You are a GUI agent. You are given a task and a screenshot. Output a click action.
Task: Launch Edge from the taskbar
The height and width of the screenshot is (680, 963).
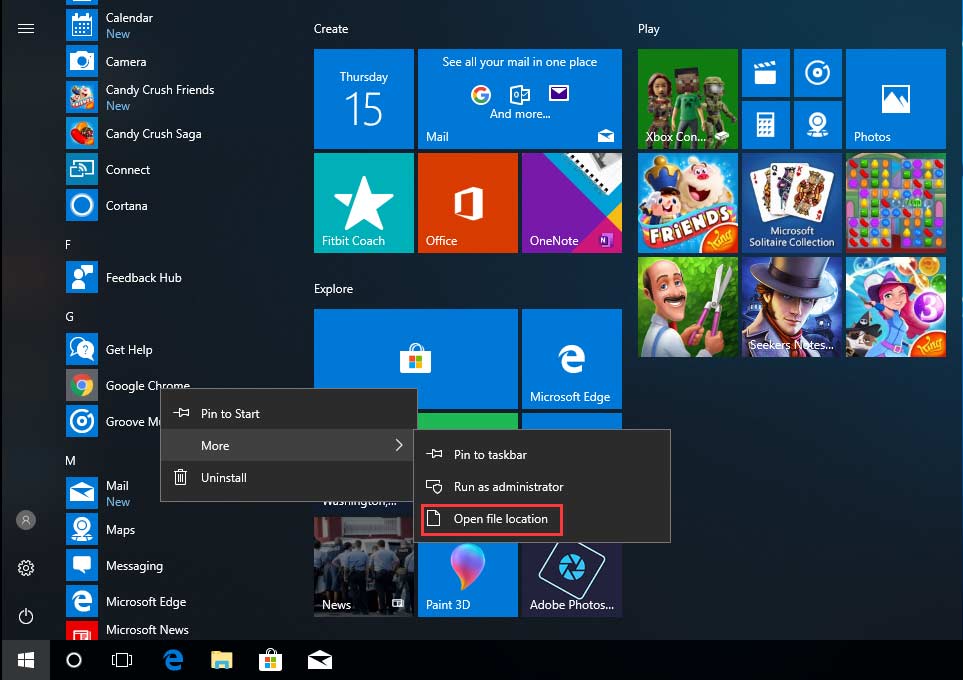[x=173, y=660]
